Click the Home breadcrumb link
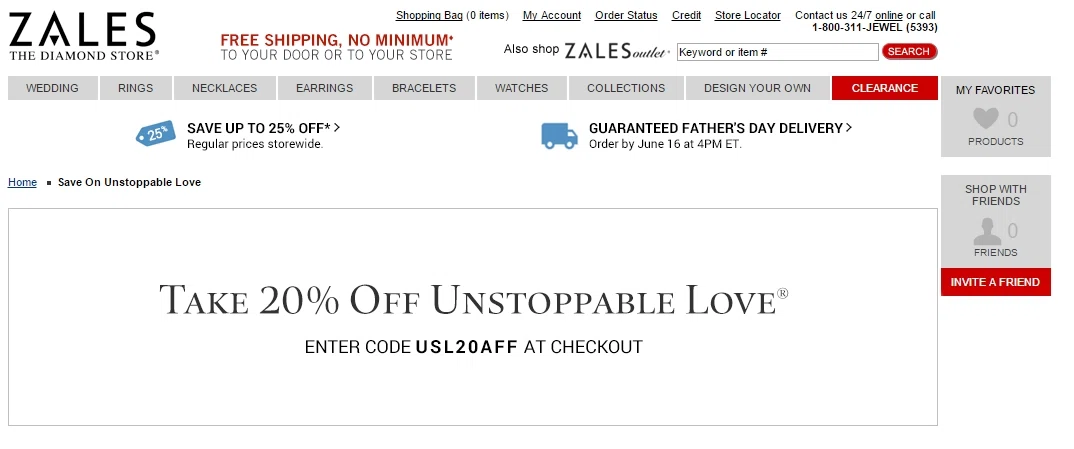The image size is (1074, 449). click(x=23, y=182)
